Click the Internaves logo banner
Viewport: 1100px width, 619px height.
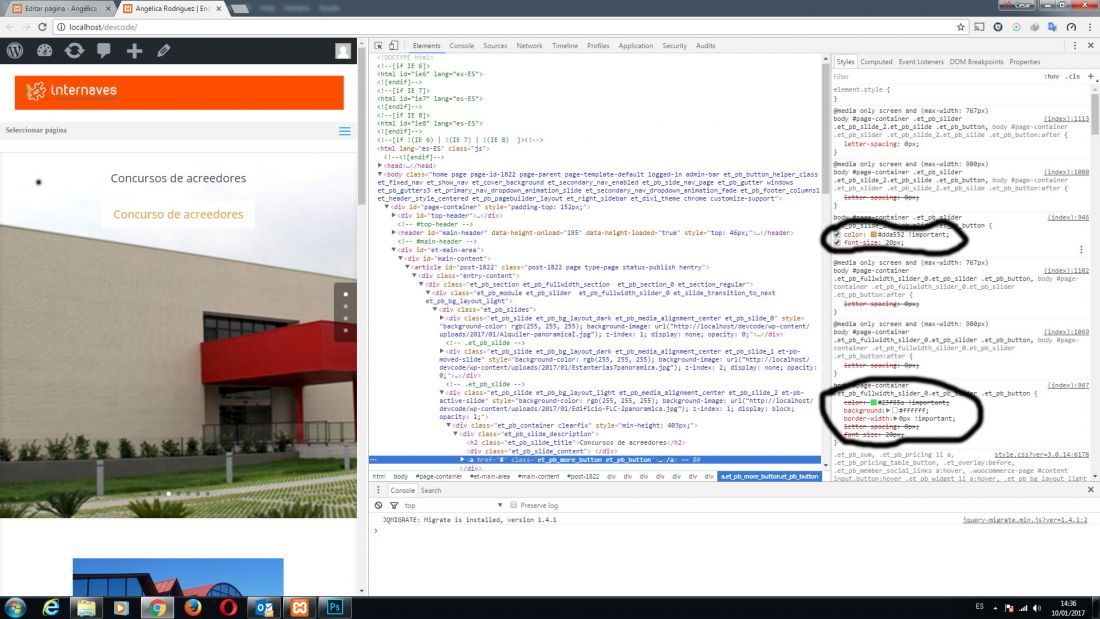[179, 92]
